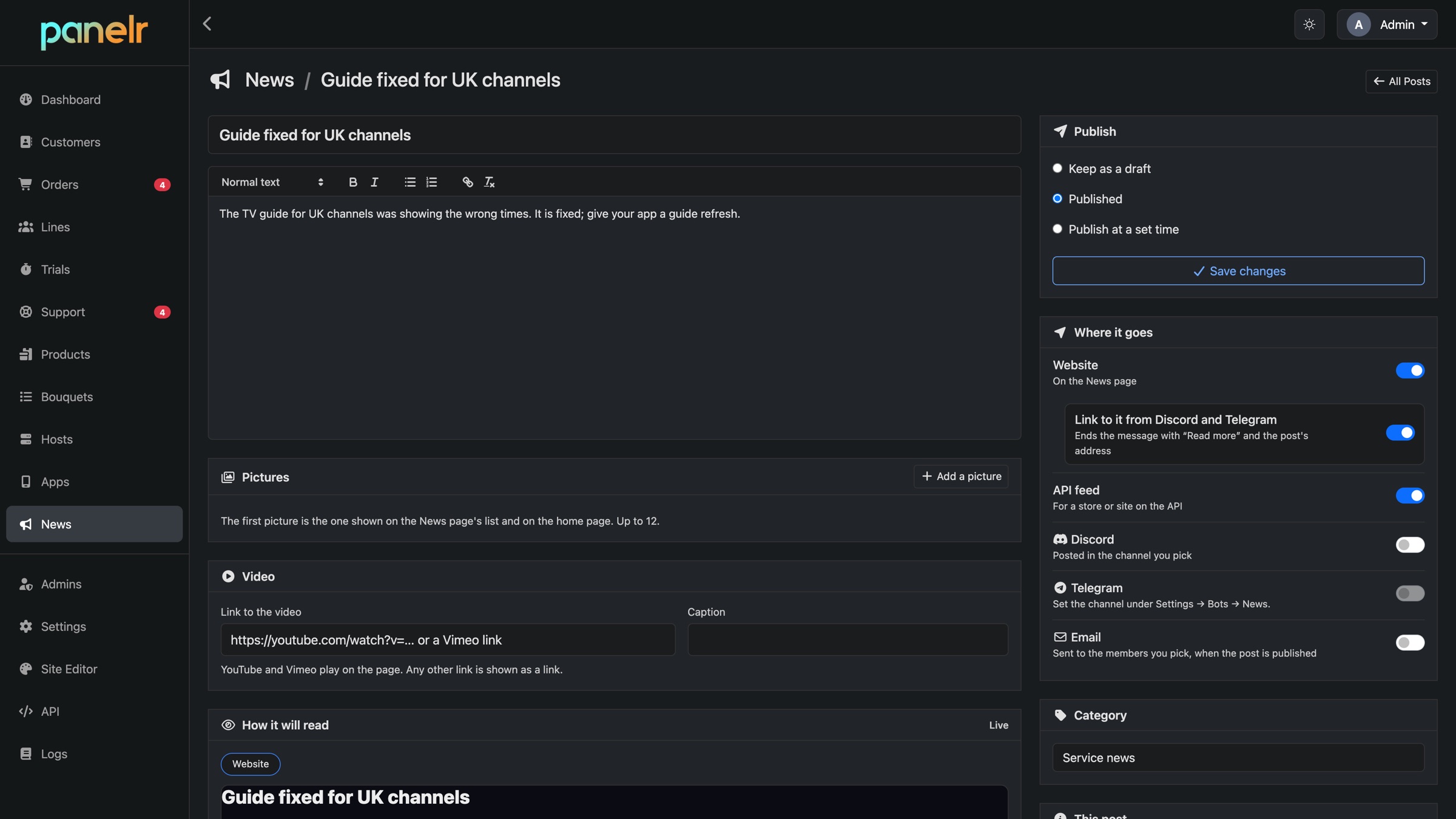The height and width of the screenshot is (819, 1456).
Task: Open the Service news category selector
Action: coord(1238,758)
